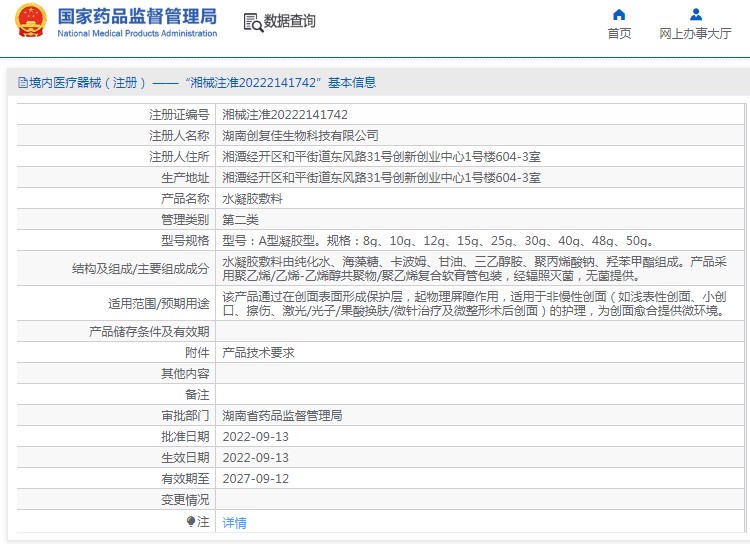
Task: Open the 产品技术要求 attachment
Action: point(258,353)
